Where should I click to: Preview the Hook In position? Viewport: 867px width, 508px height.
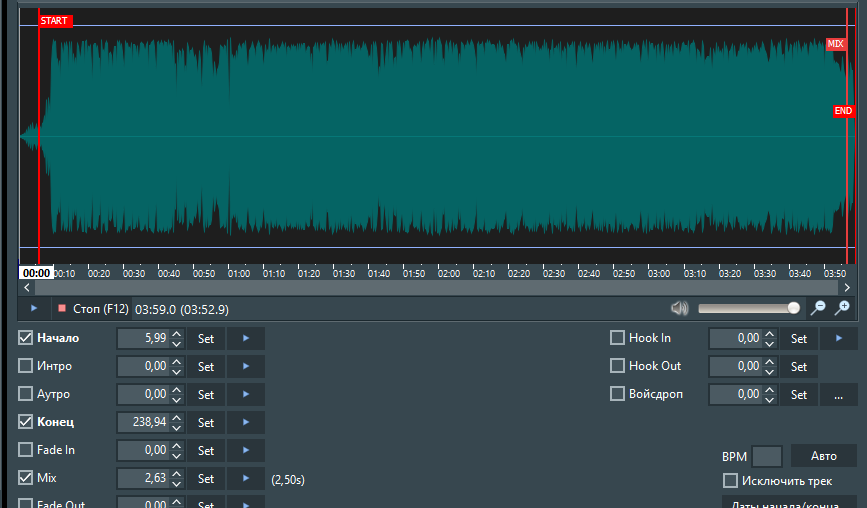[x=838, y=339]
